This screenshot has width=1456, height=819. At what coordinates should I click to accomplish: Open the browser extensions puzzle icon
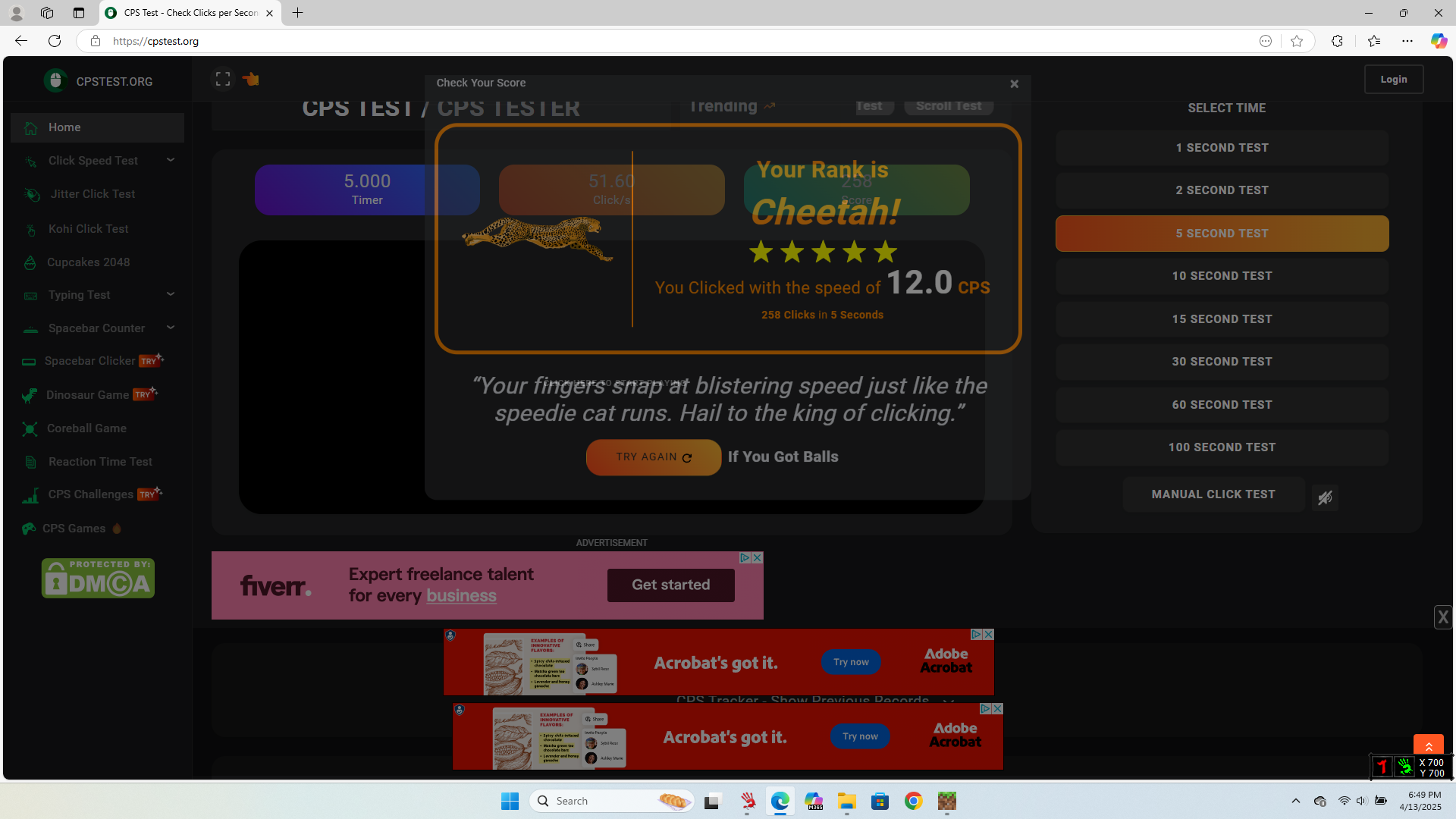click(1337, 41)
